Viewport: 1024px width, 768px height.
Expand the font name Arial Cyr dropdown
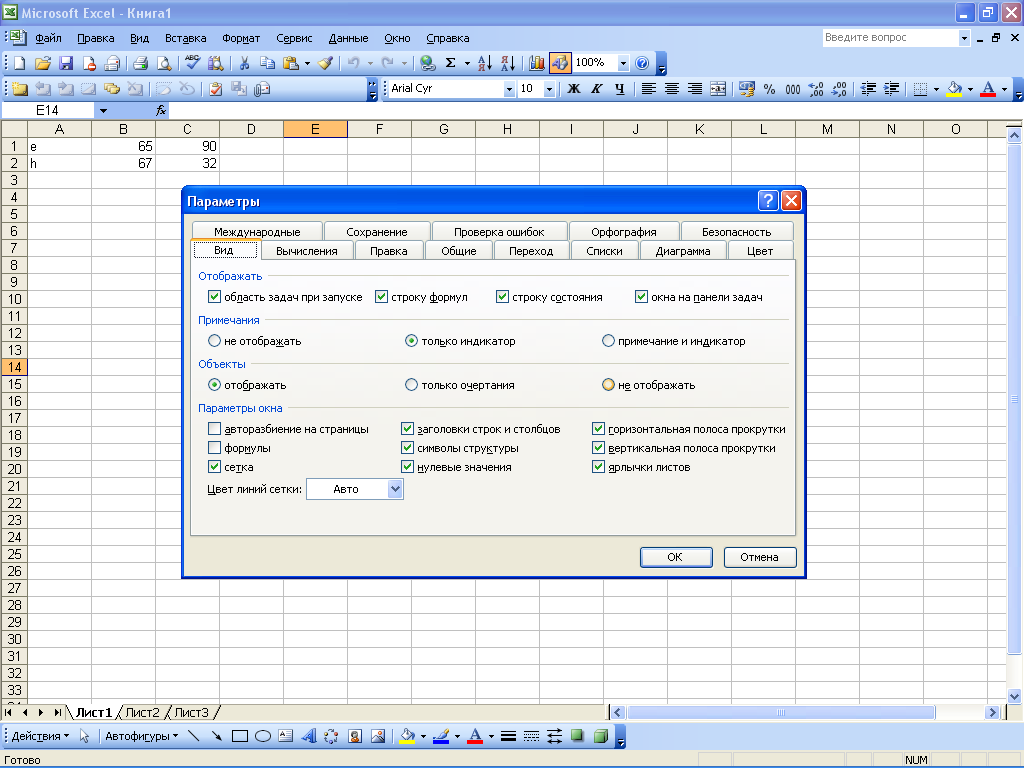pyautogui.click(x=509, y=89)
